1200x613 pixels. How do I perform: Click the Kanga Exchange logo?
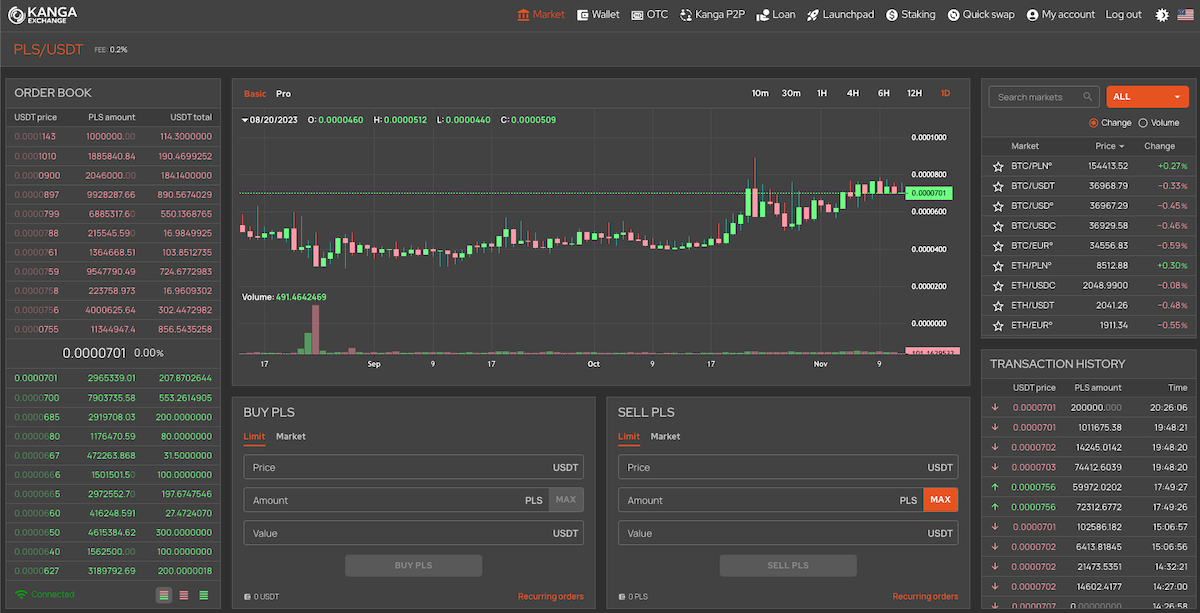pyautogui.click(x=42, y=15)
